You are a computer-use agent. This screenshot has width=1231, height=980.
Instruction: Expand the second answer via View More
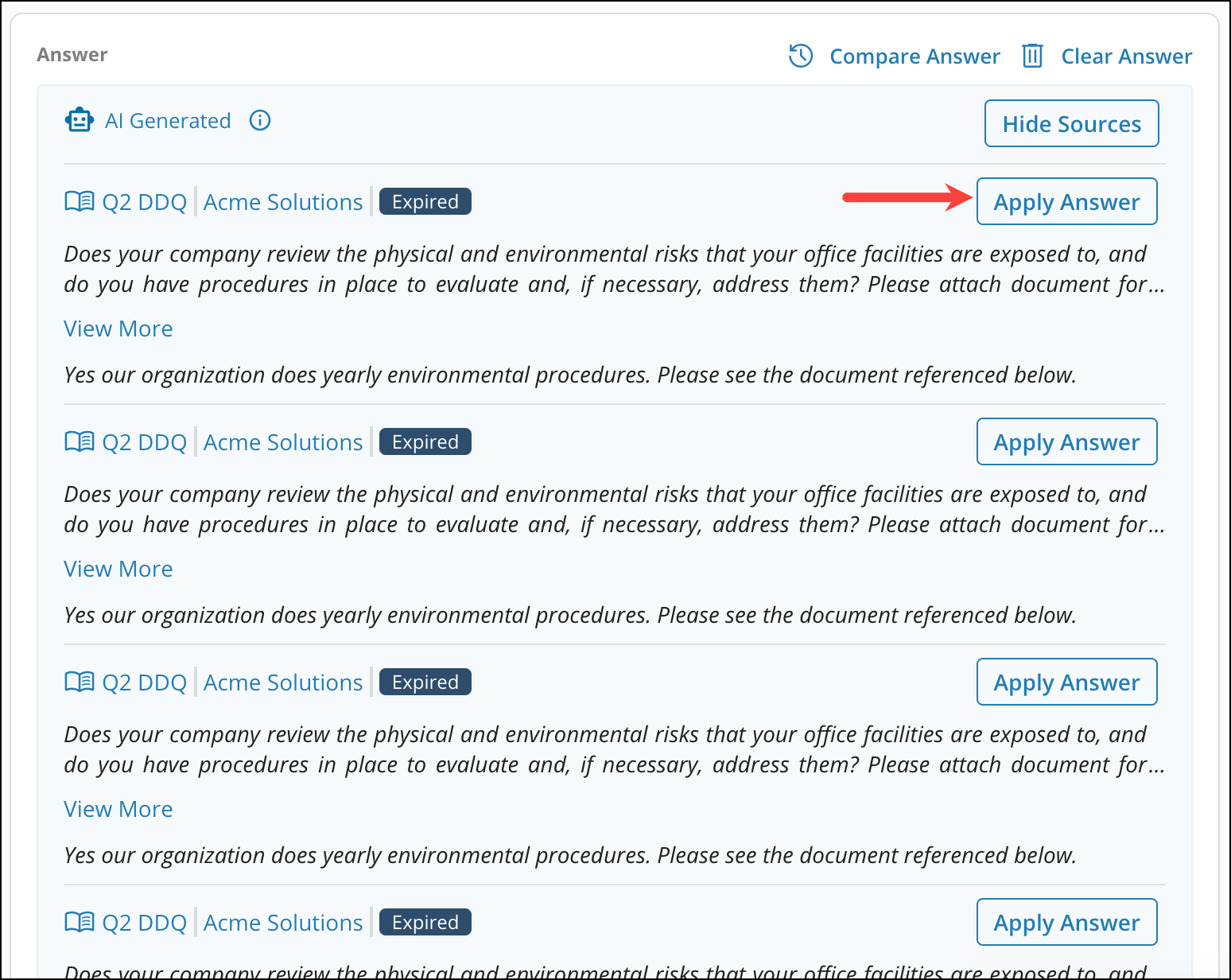pos(118,568)
